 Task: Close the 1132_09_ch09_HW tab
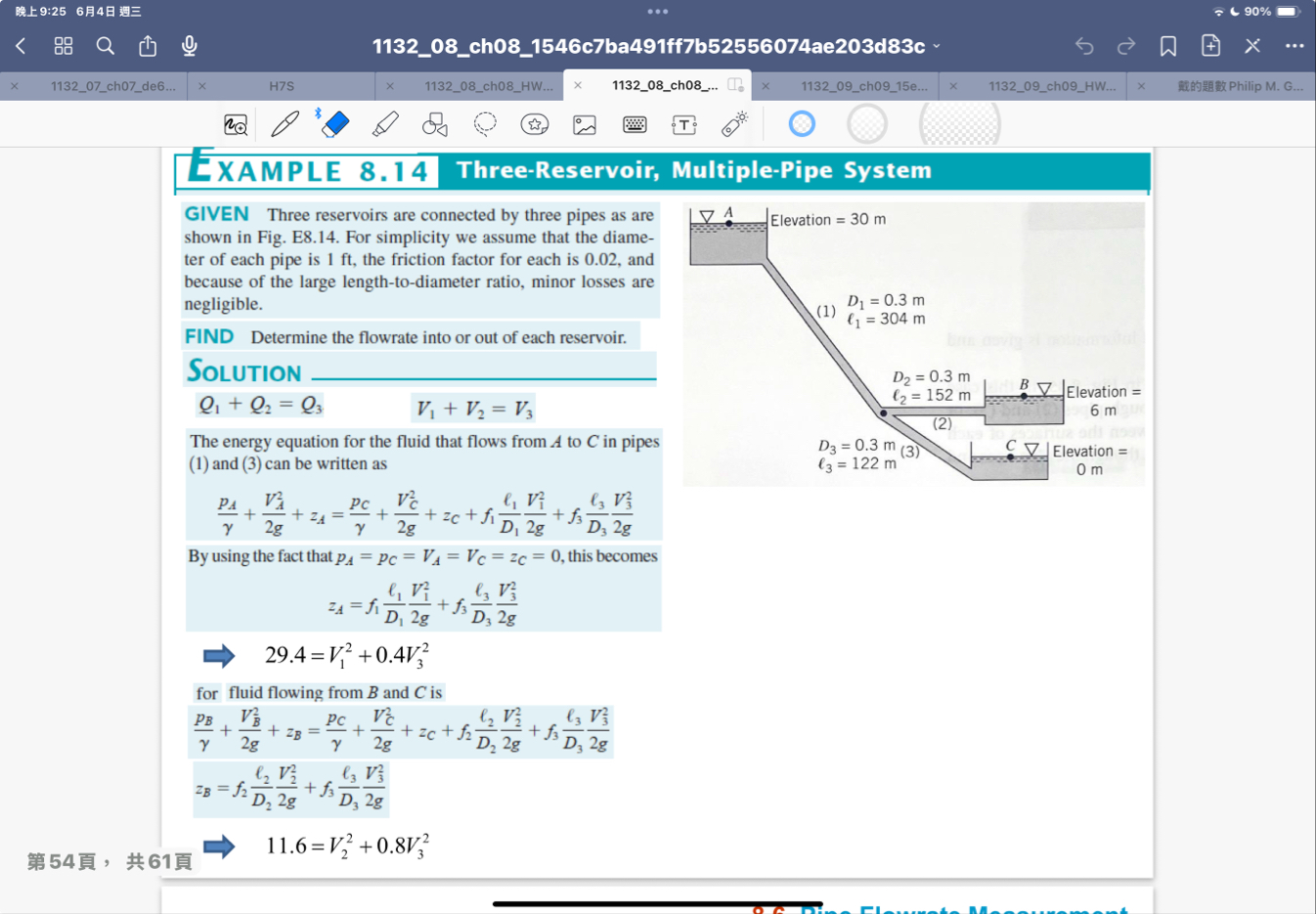coord(953,86)
